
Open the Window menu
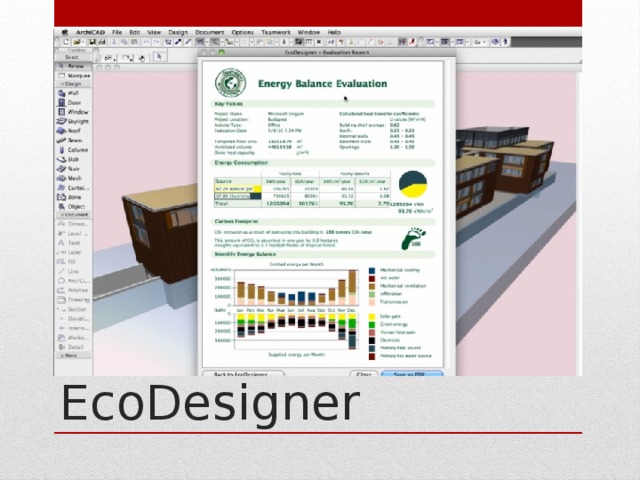tap(309, 32)
